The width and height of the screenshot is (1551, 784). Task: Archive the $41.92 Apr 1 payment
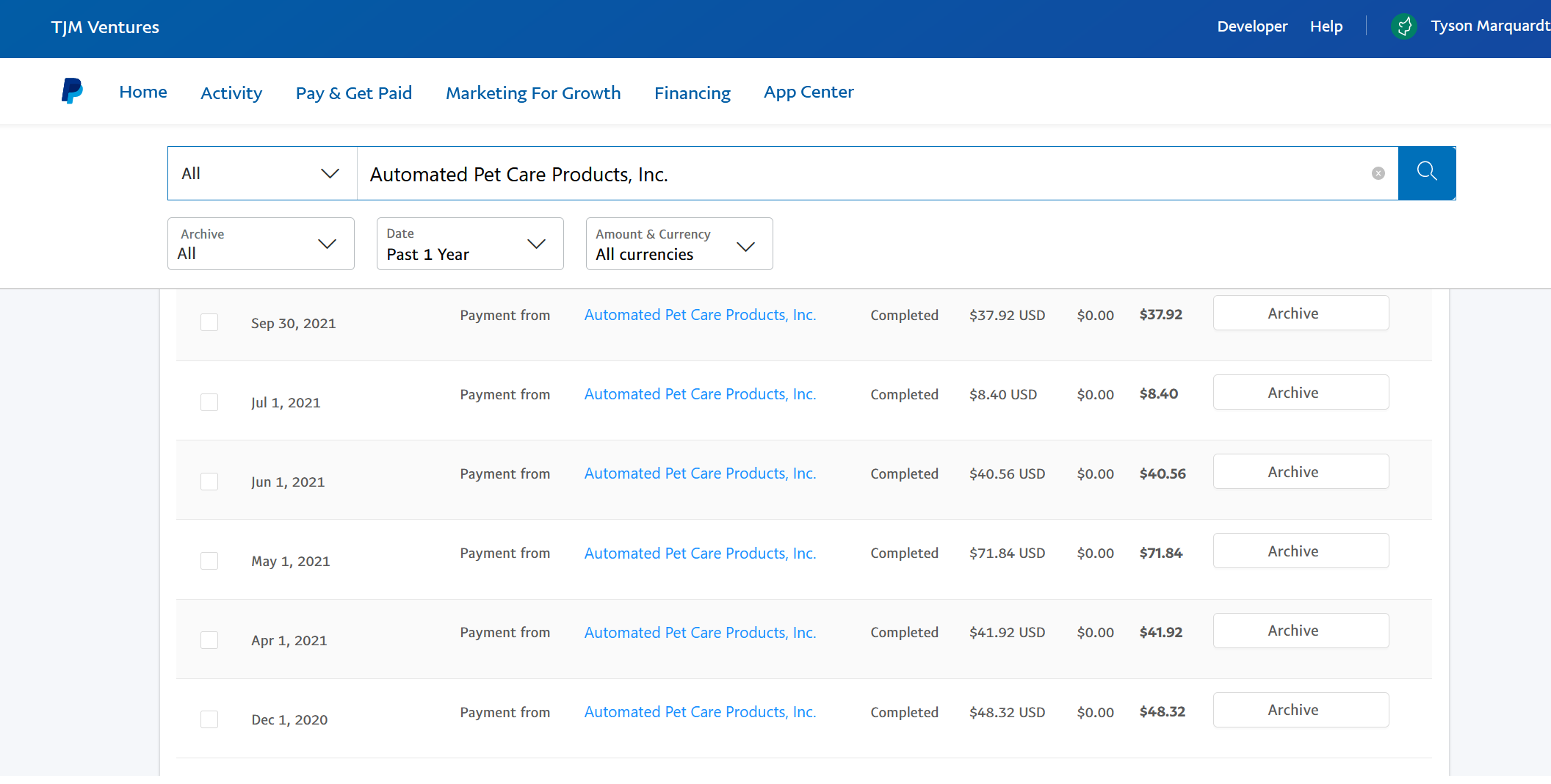click(x=1301, y=631)
